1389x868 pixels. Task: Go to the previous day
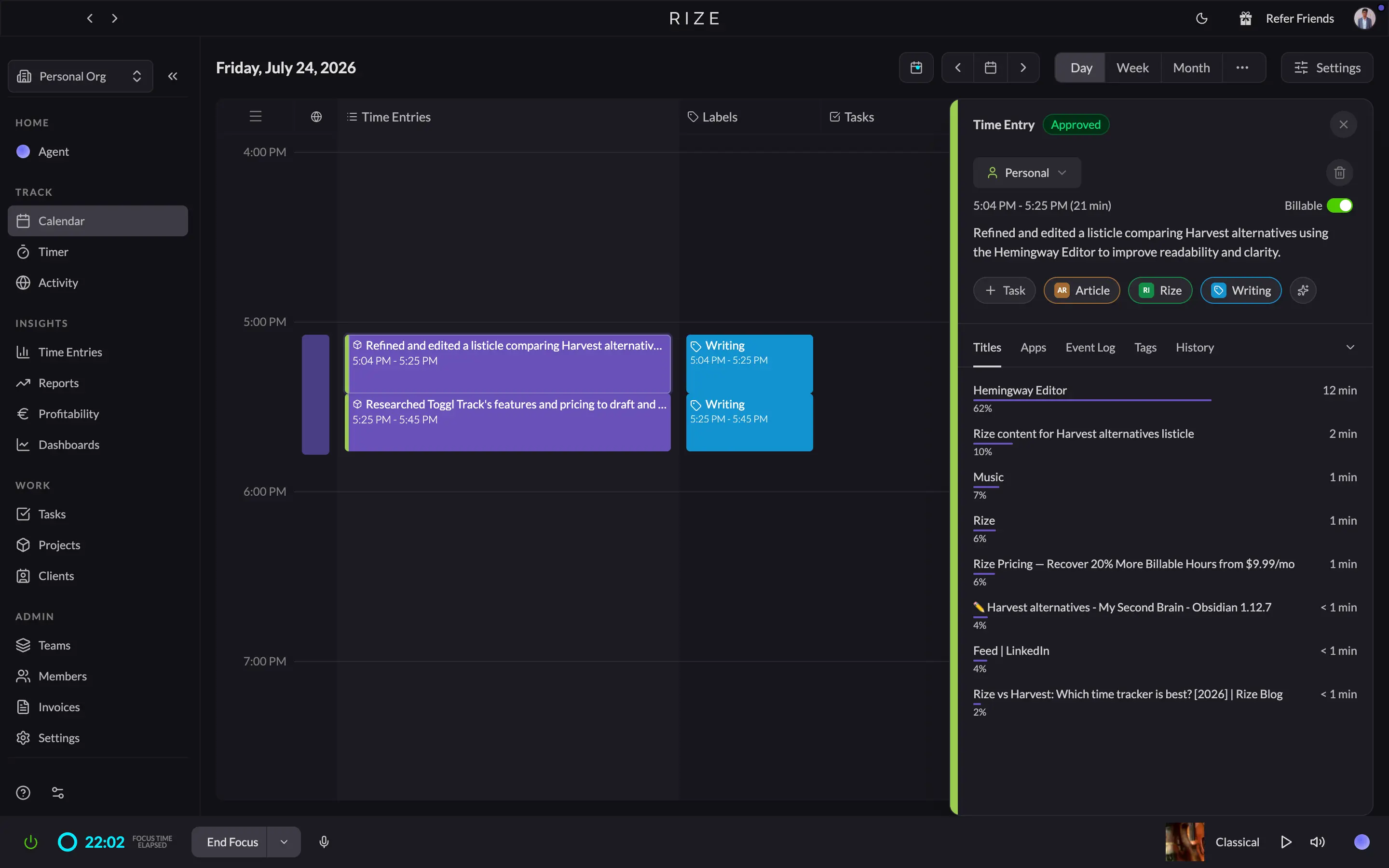tap(958, 68)
